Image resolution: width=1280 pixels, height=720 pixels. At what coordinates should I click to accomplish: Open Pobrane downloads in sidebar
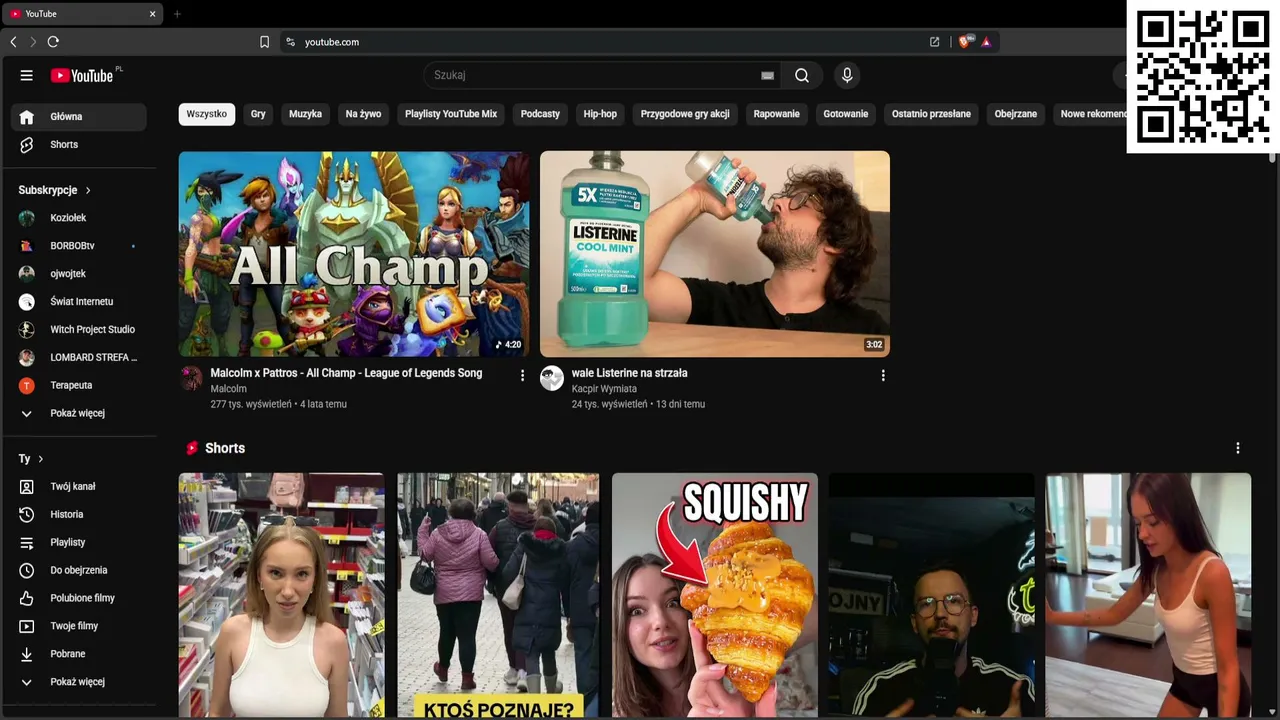(x=79, y=654)
